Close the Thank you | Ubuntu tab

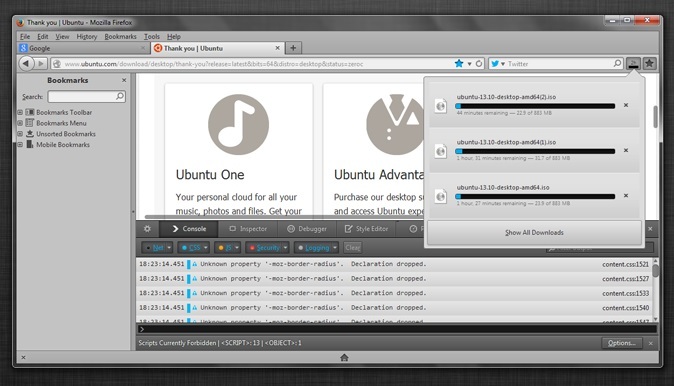click(278, 48)
